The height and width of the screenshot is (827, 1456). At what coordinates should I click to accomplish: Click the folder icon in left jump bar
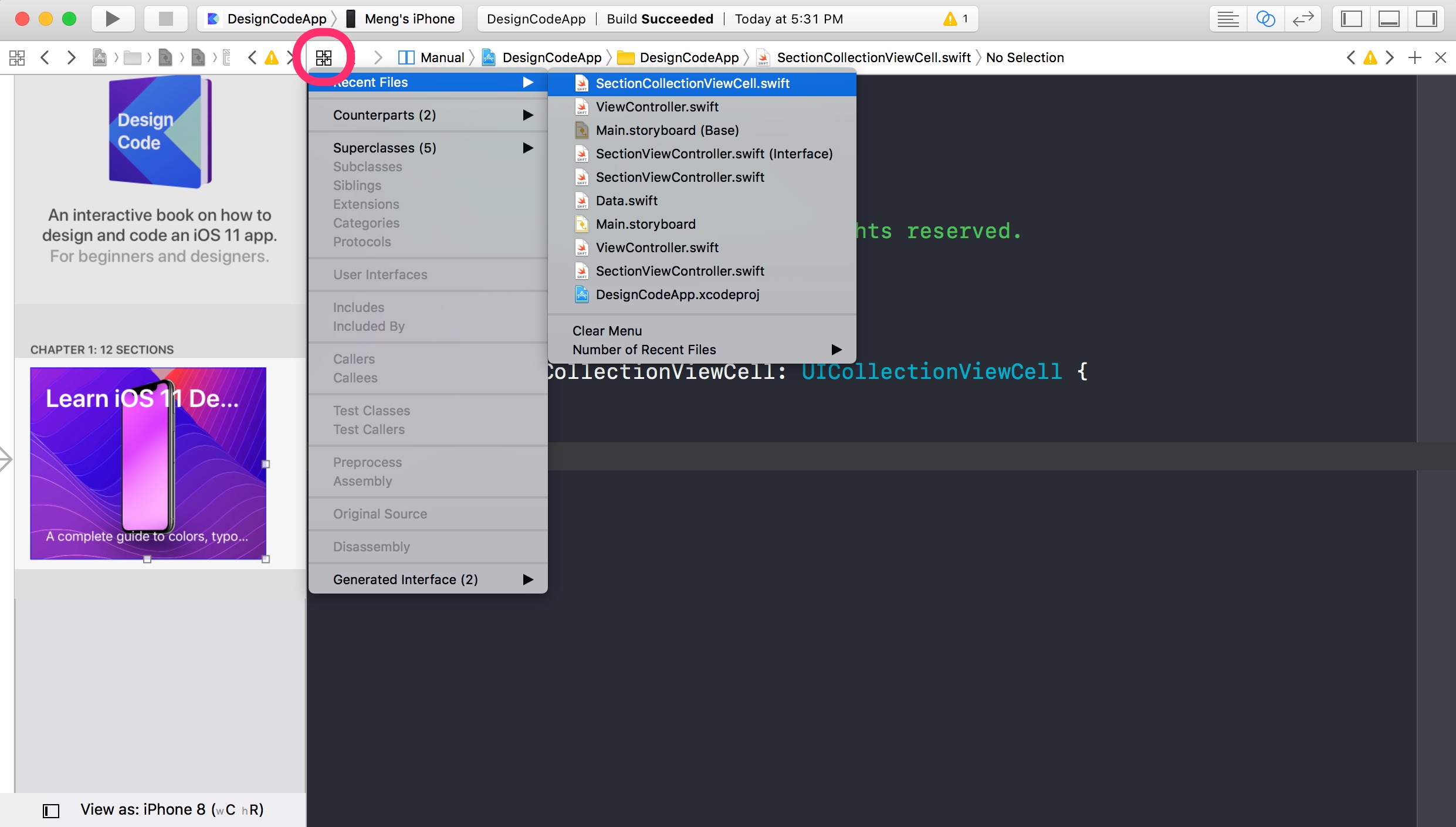[133, 57]
